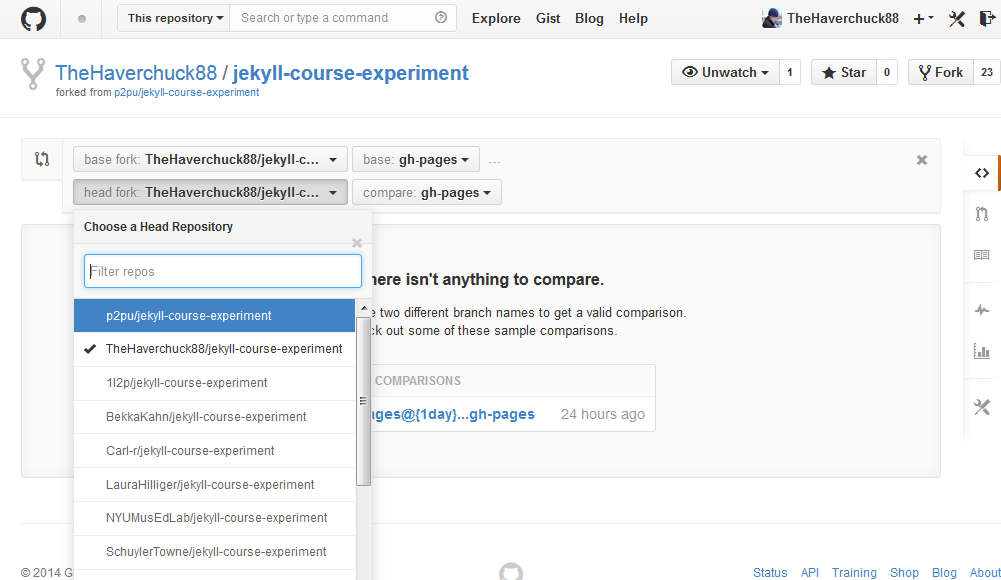Screen dimensions: 1001x580
Task: Choose BekkaKahn/jekyll-course-experiment from list
Action: (214, 417)
